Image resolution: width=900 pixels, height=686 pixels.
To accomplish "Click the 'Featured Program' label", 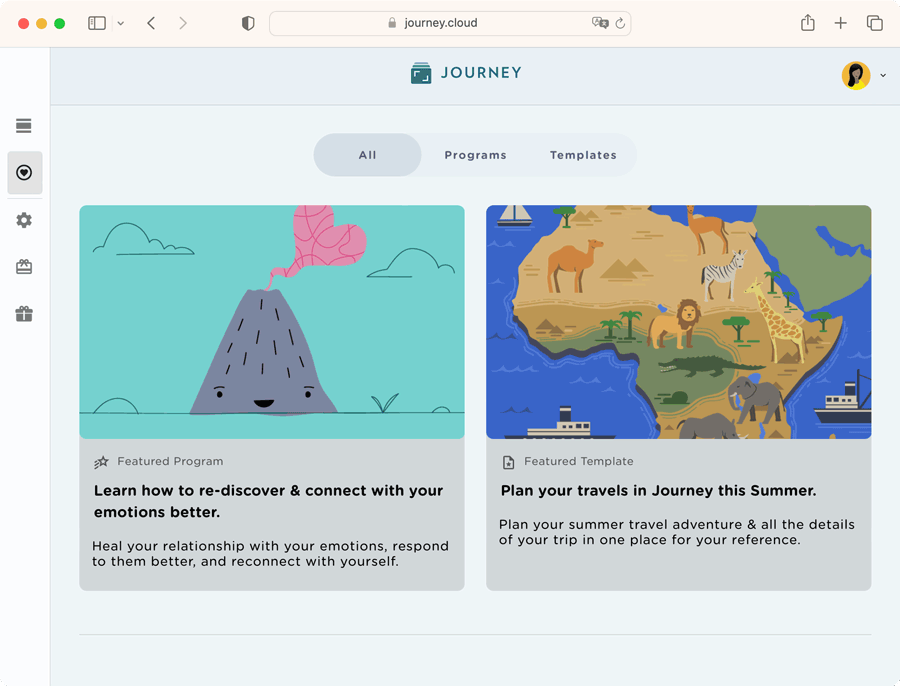I will tap(170, 462).
